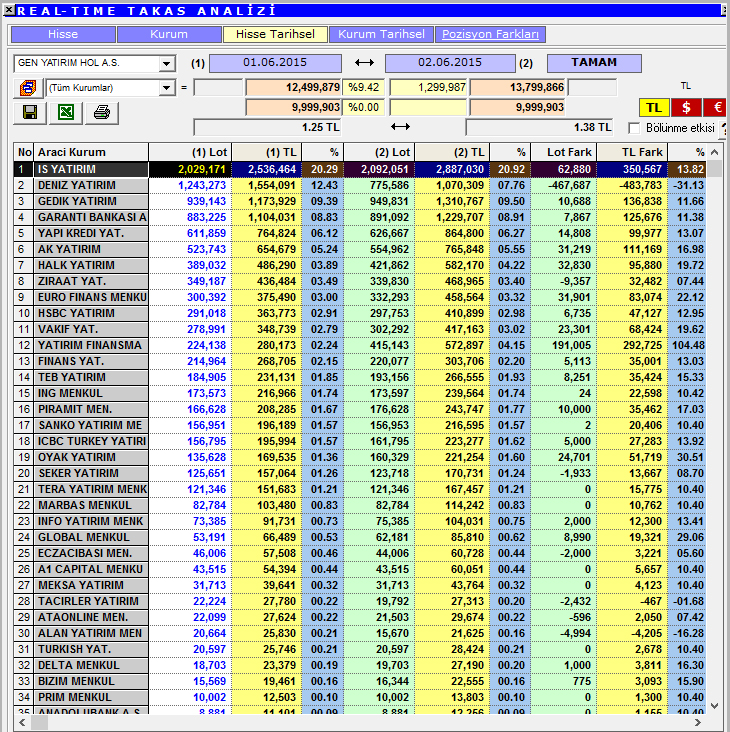Click the 13,799,866 total value field
This screenshot has height=732, width=730.
click(517, 87)
